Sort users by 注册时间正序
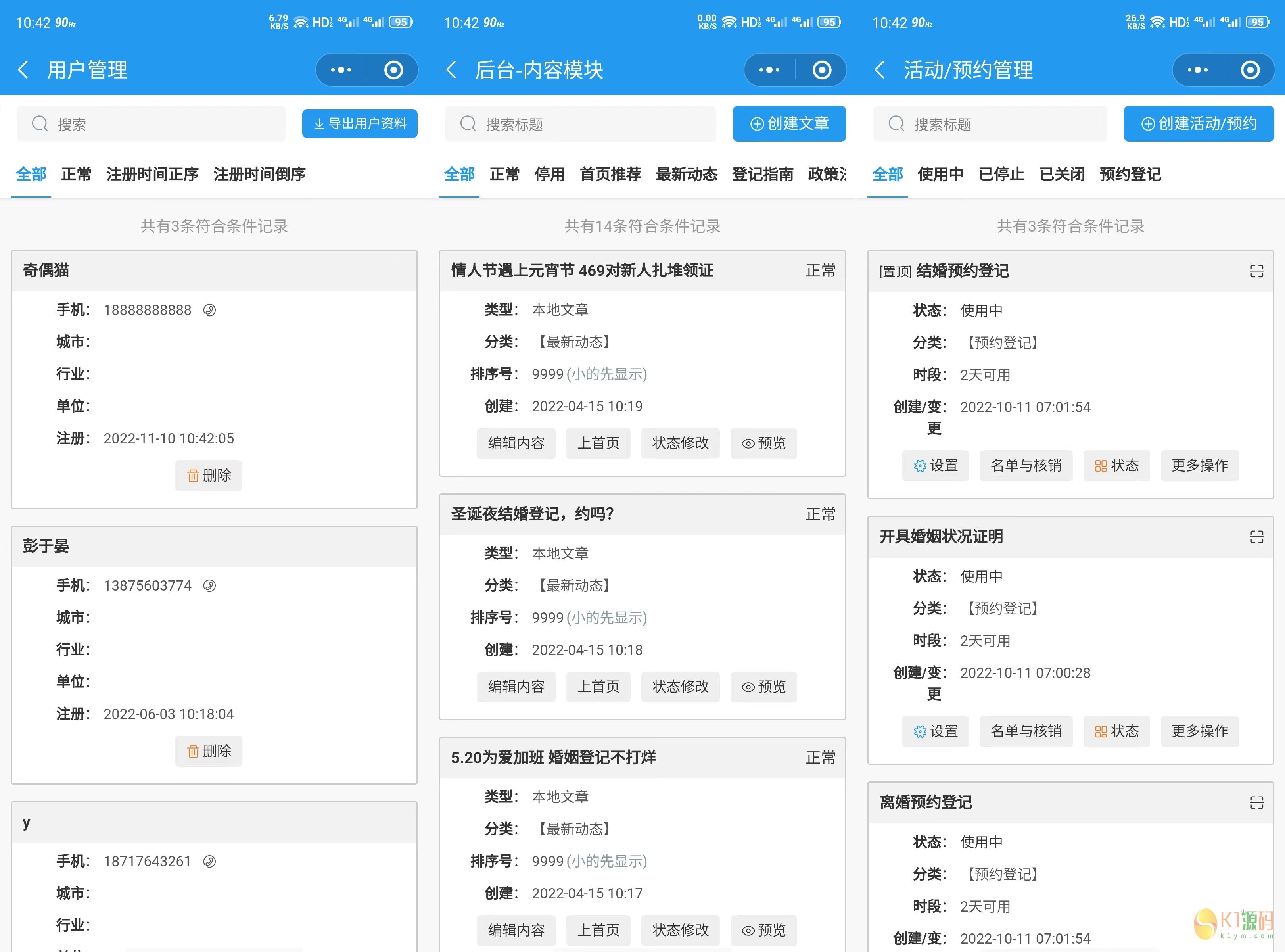Viewport: 1285px width, 952px height. 152,174
